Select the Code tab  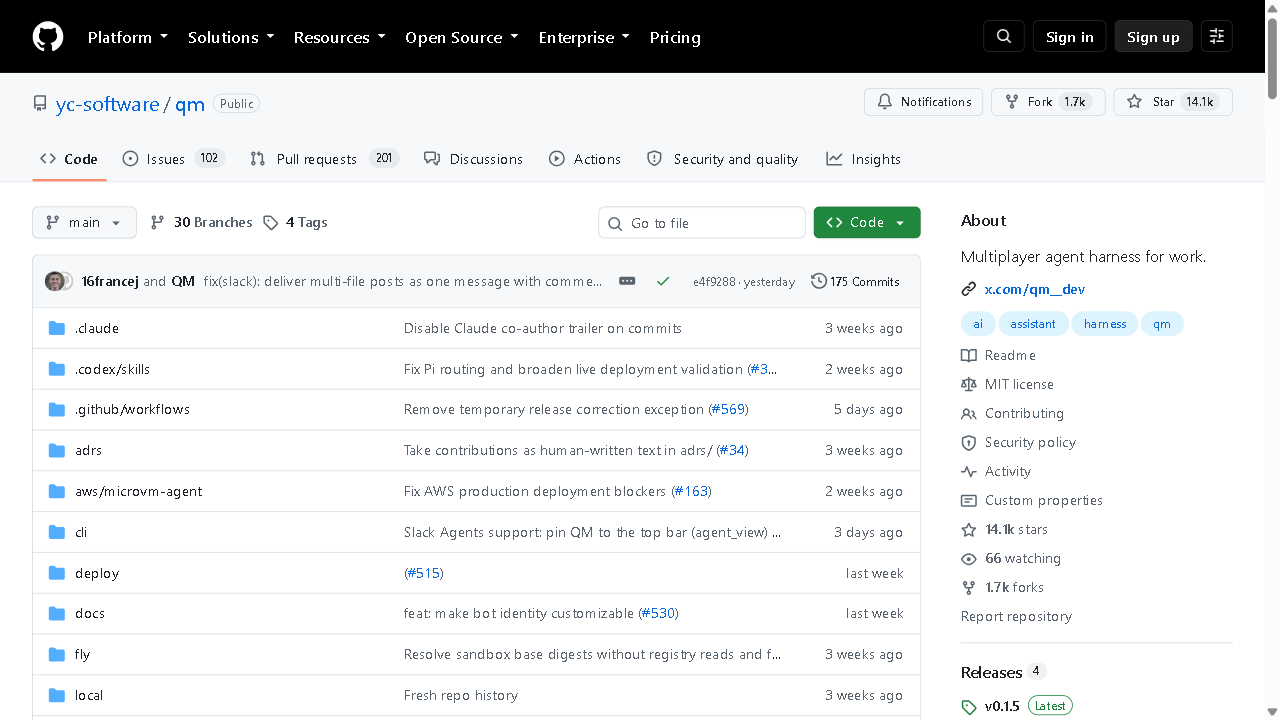point(69,159)
